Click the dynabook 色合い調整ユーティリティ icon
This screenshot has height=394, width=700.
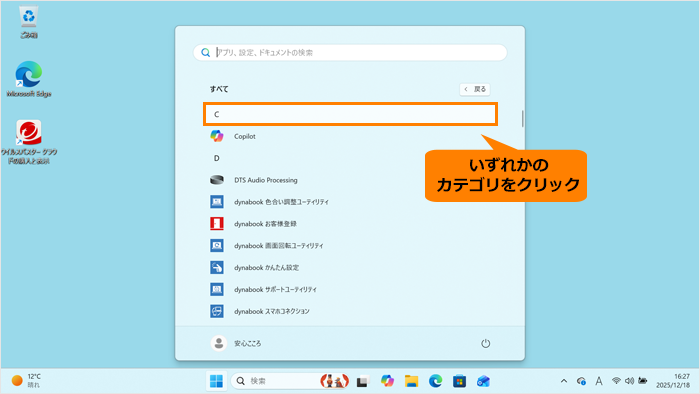(217, 202)
